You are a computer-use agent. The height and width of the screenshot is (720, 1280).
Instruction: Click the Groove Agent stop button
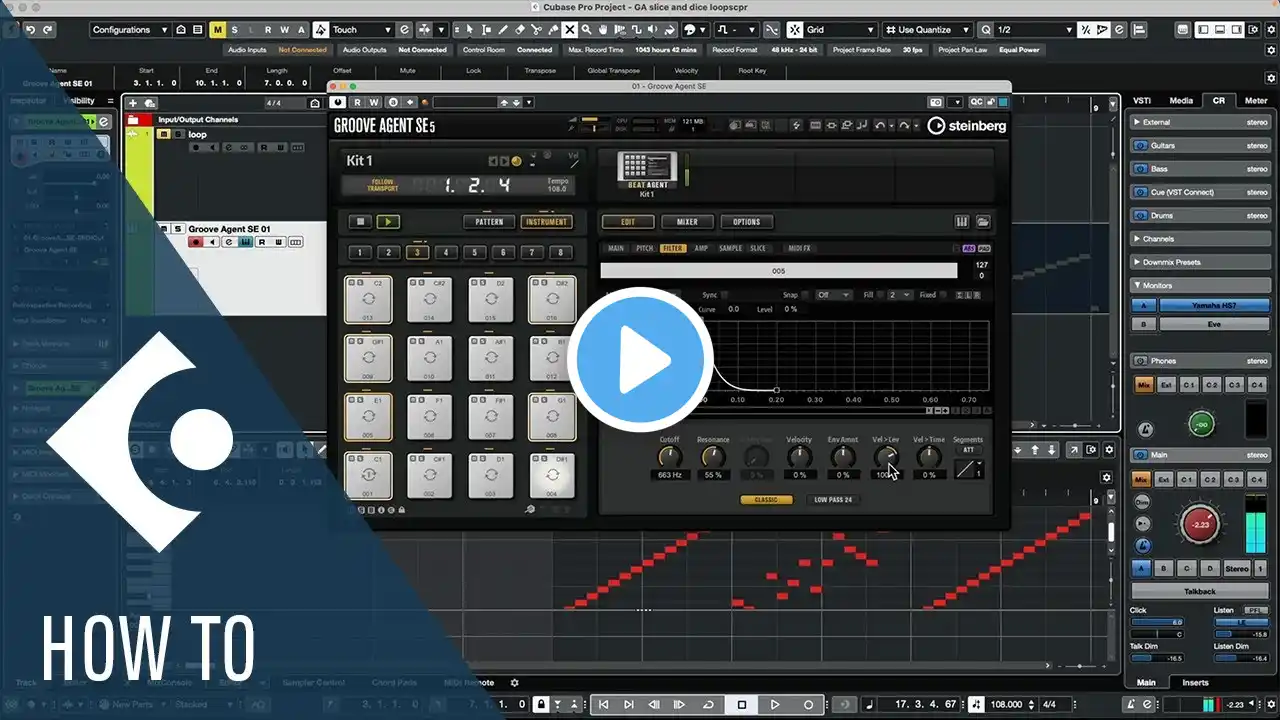(x=360, y=222)
